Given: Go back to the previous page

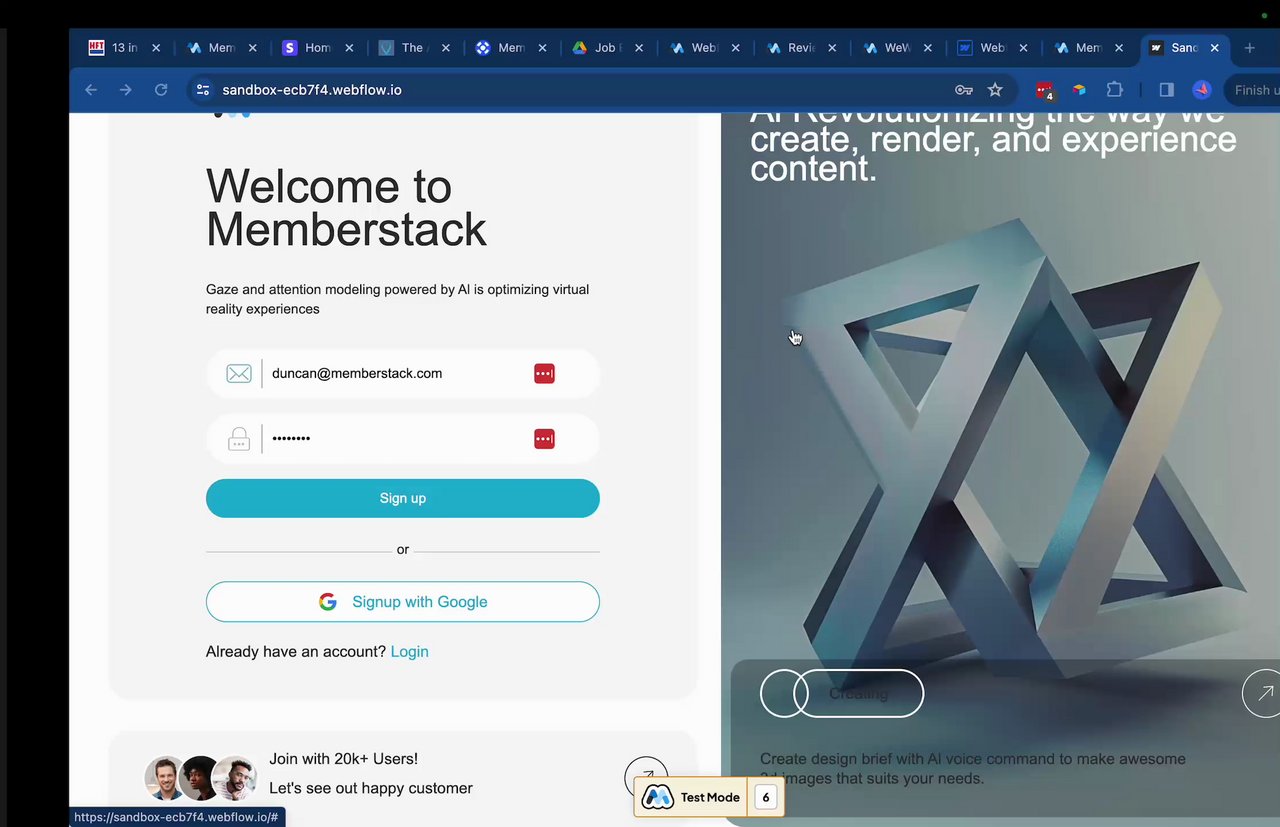Looking at the screenshot, I should click(x=91, y=90).
